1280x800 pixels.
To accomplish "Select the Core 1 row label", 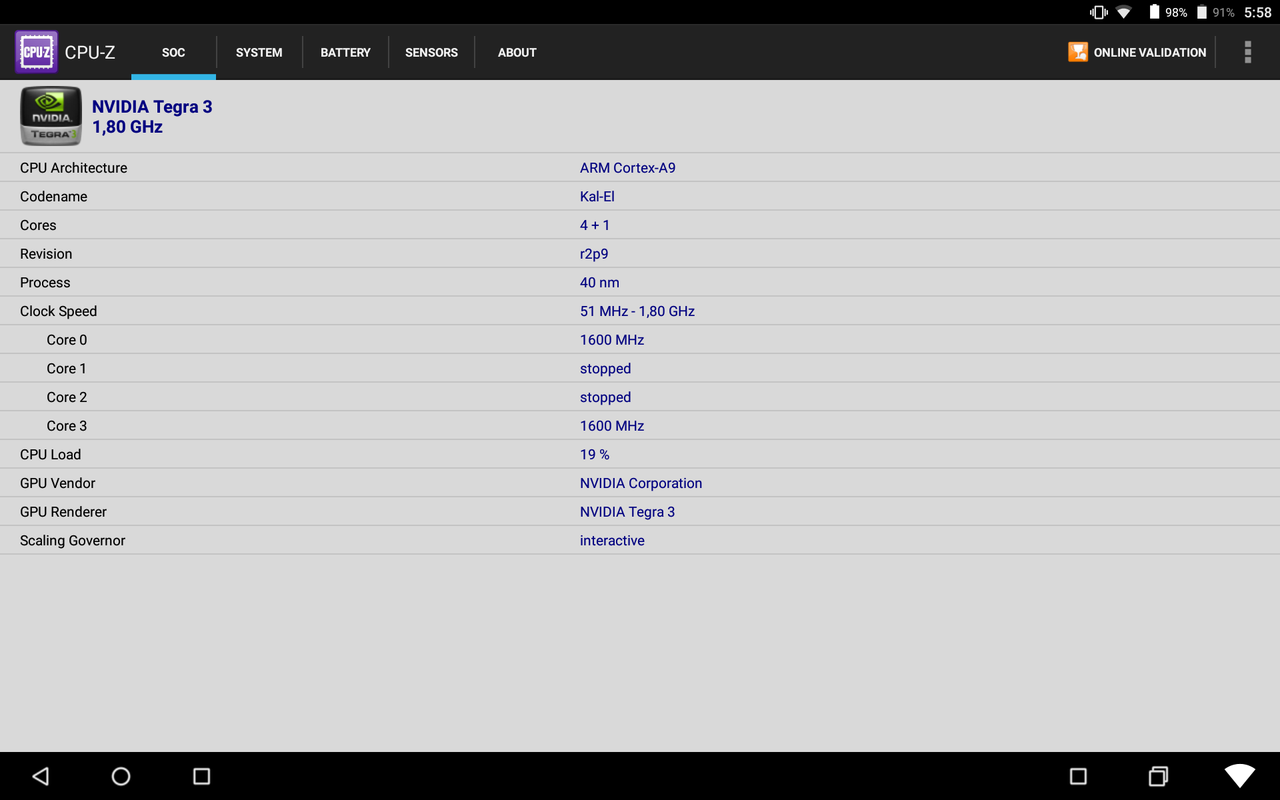I will (x=67, y=369).
